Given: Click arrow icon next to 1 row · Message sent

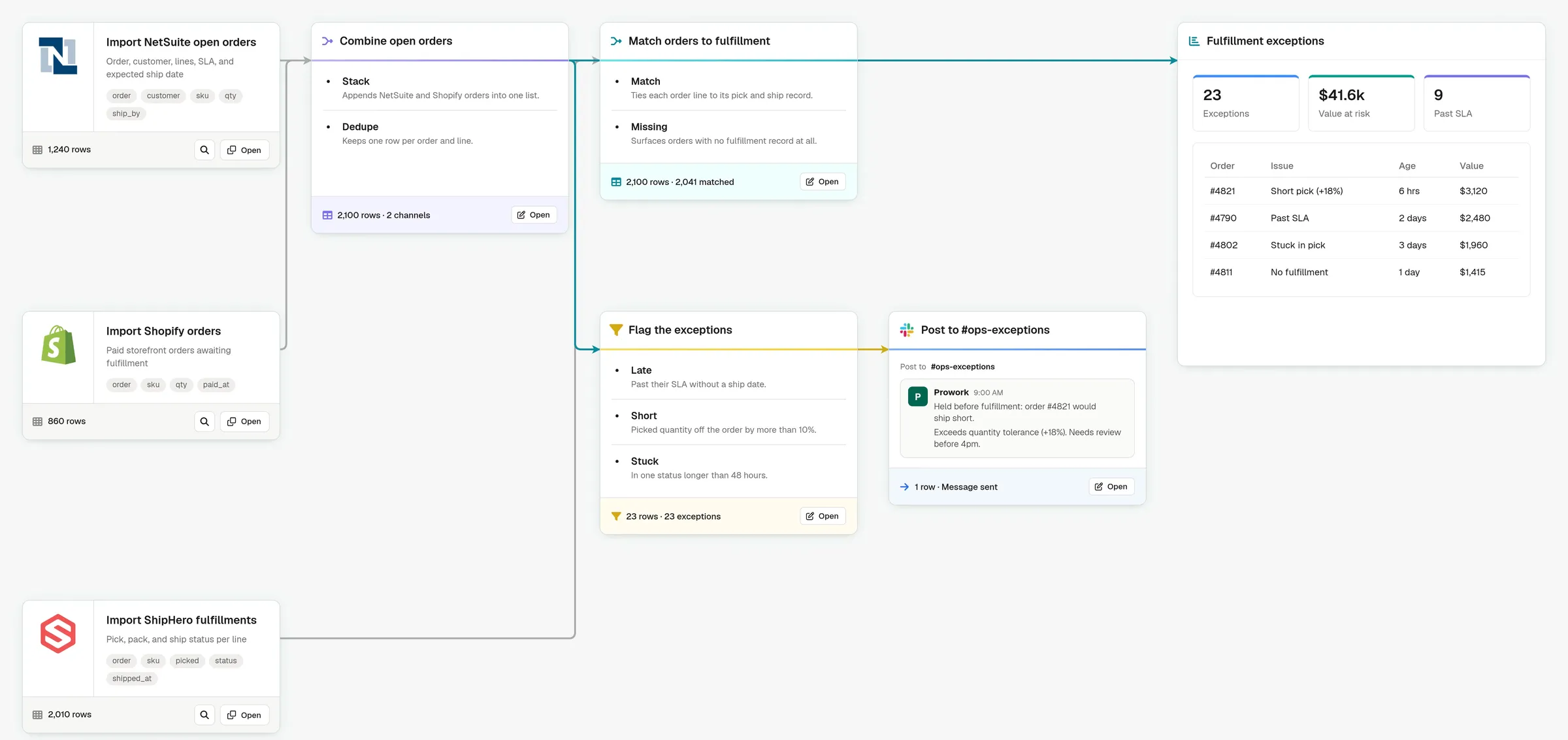Looking at the screenshot, I should click(x=905, y=487).
